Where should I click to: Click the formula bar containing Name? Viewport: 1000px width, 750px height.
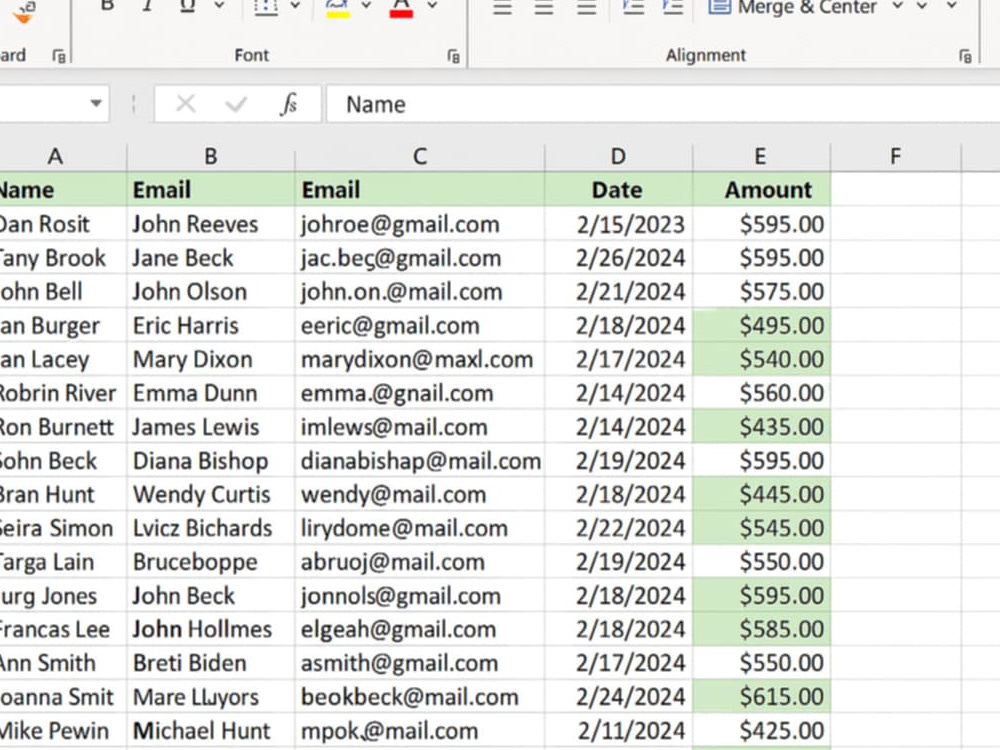pyautogui.click(x=663, y=104)
